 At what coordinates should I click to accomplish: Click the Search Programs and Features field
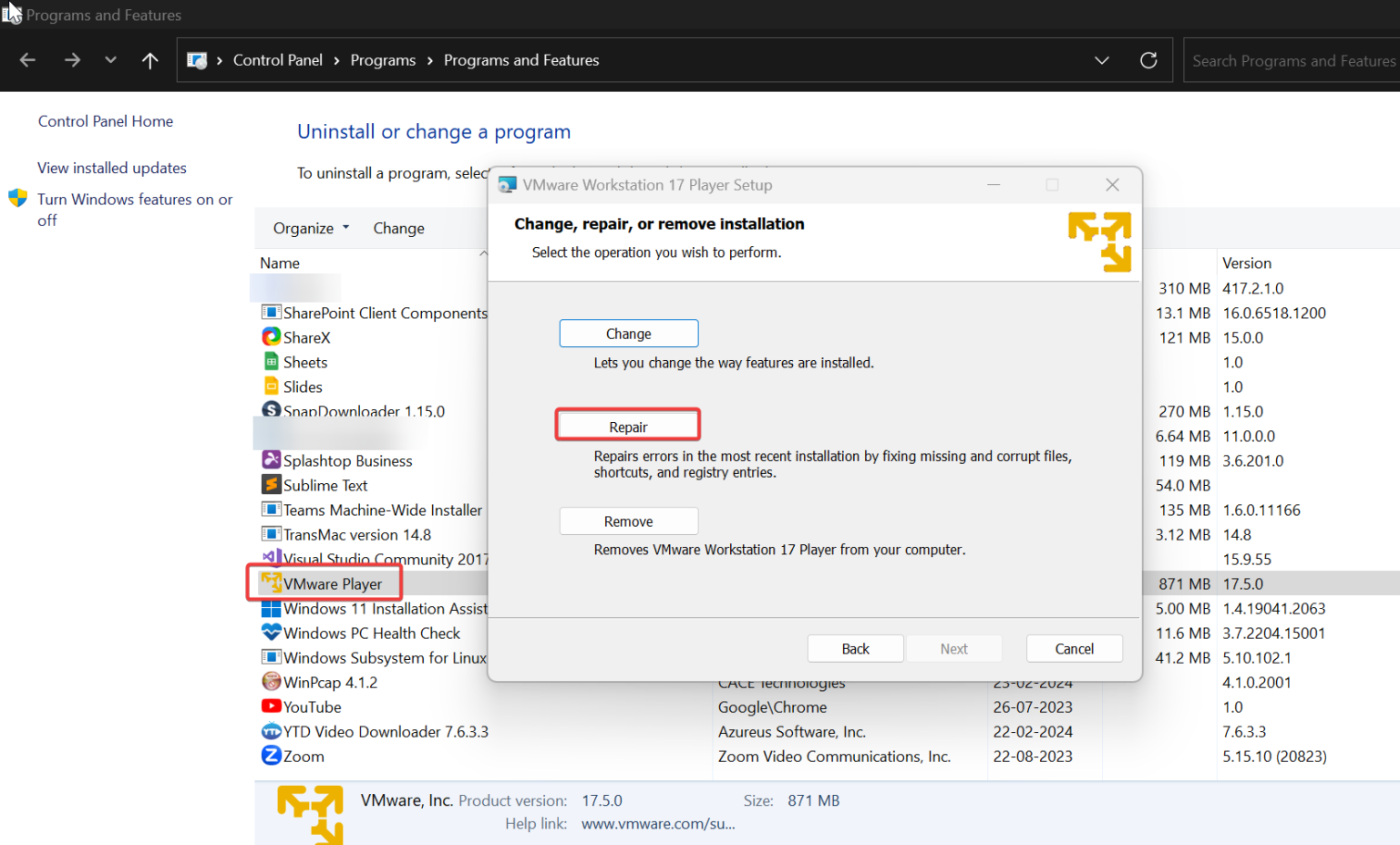point(1293,60)
